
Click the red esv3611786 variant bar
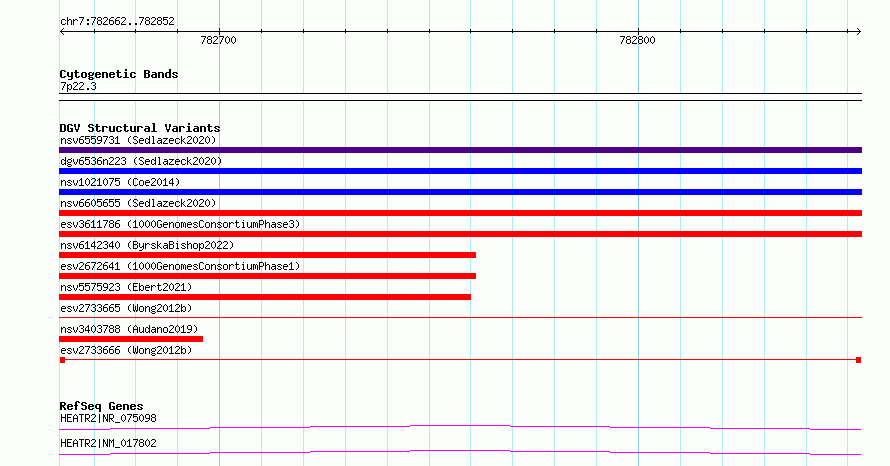[460, 234]
